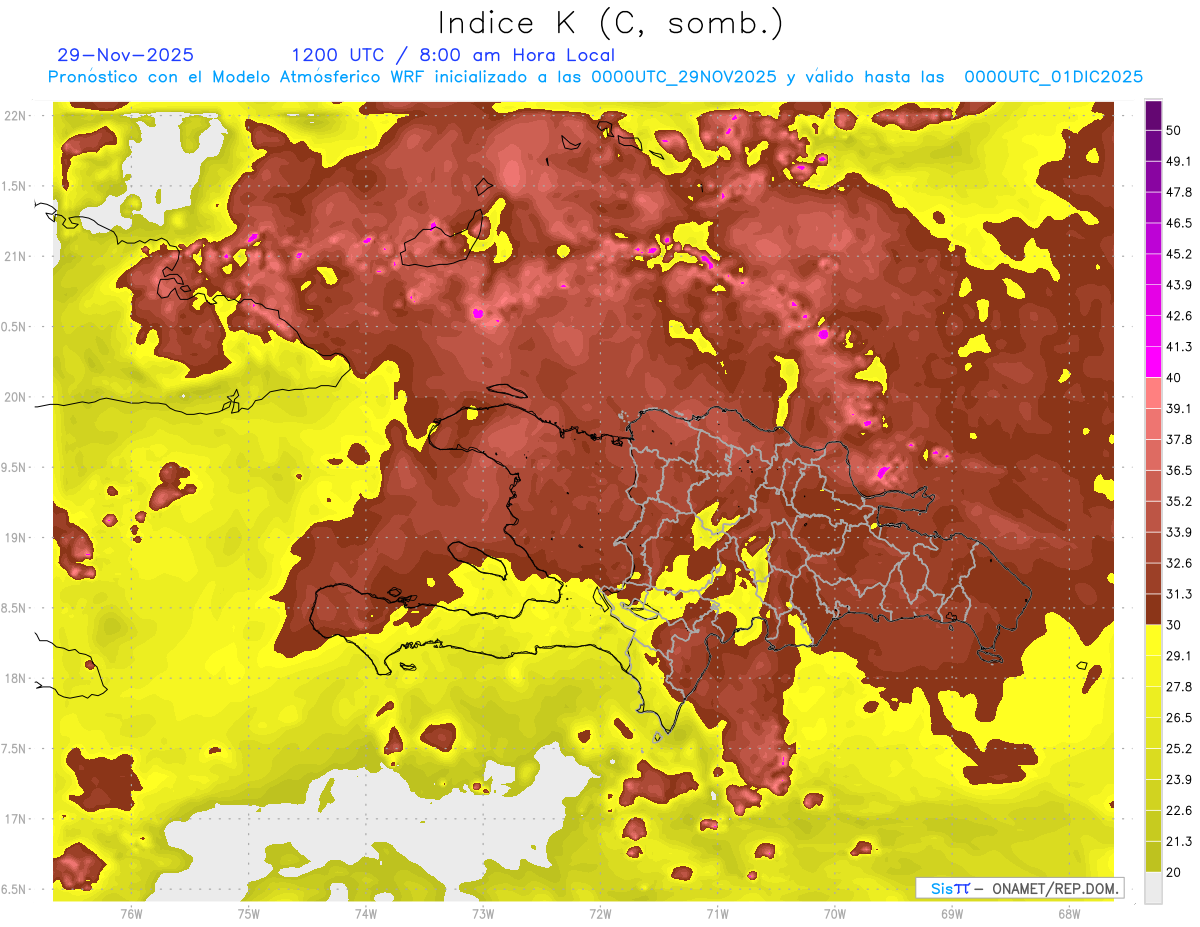Click colorbar value "46.5"

point(1178,223)
